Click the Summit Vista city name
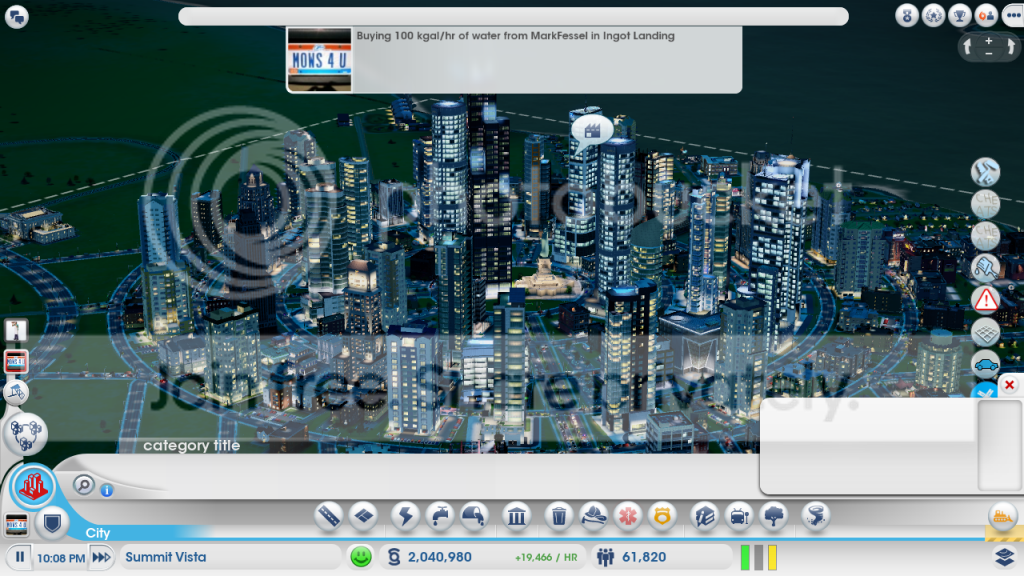Image resolution: width=1024 pixels, height=576 pixels. pyautogui.click(x=166, y=557)
